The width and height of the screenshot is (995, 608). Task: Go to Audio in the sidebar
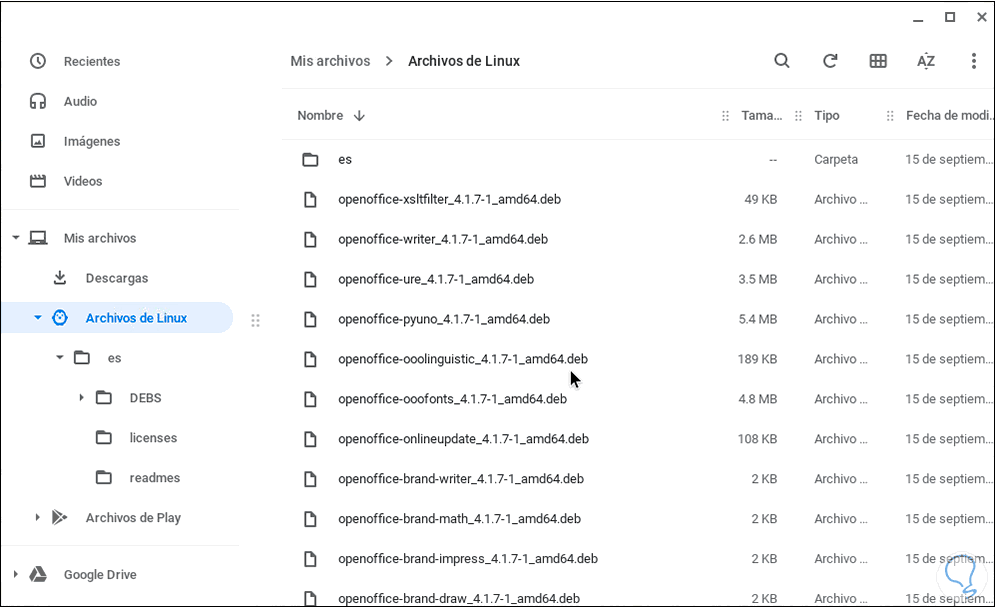[x=80, y=101]
